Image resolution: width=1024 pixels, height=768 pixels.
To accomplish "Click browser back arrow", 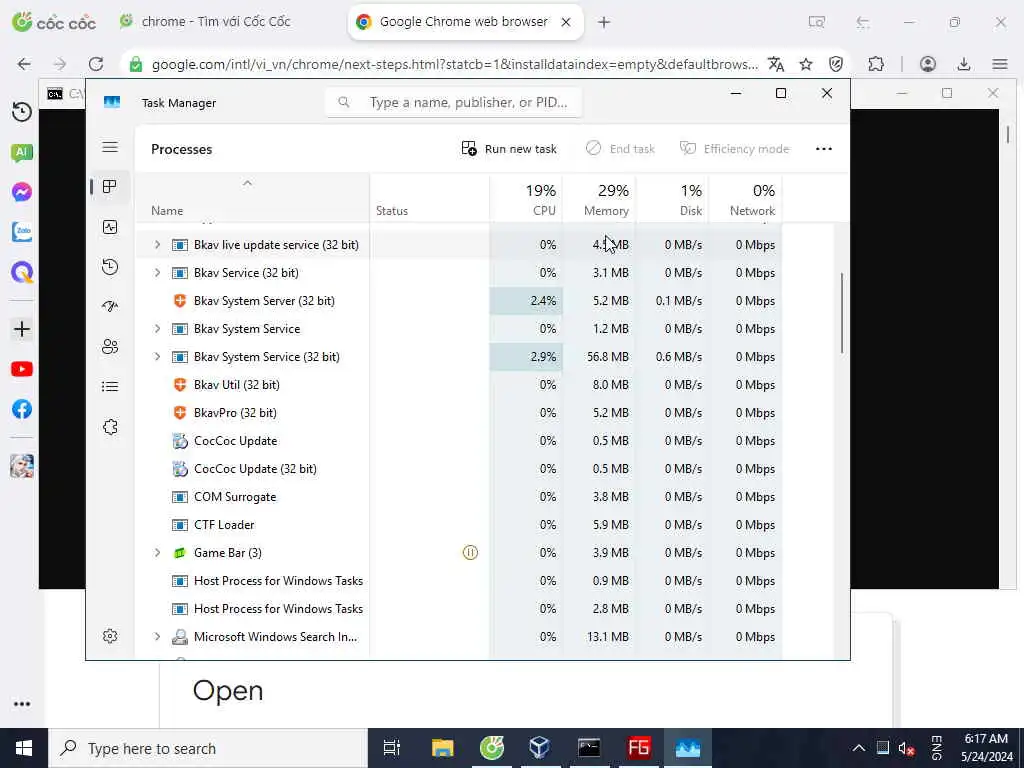I will [24, 64].
